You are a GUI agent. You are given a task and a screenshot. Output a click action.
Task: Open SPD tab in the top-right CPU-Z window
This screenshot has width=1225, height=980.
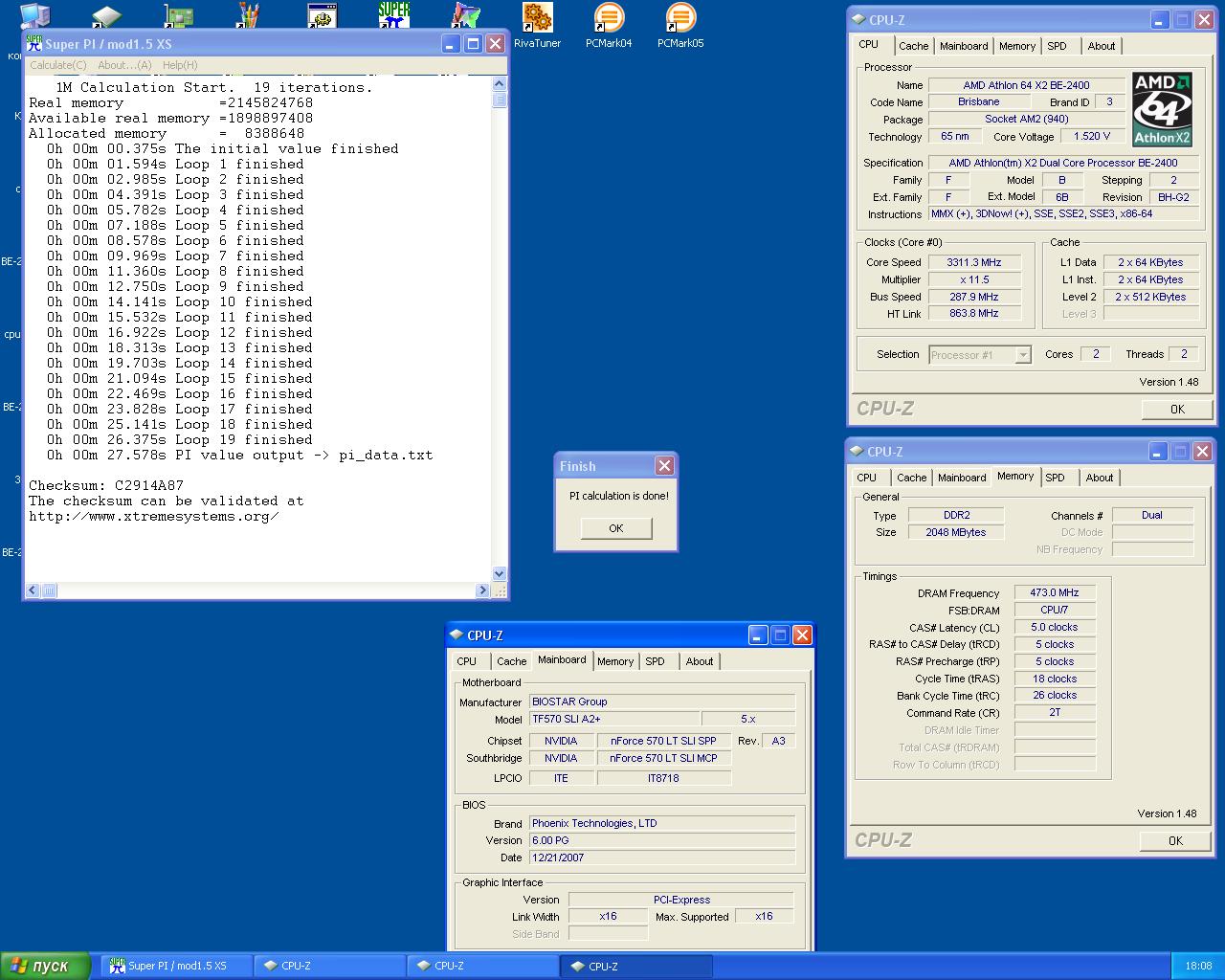pyautogui.click(x=1057, y=46)
